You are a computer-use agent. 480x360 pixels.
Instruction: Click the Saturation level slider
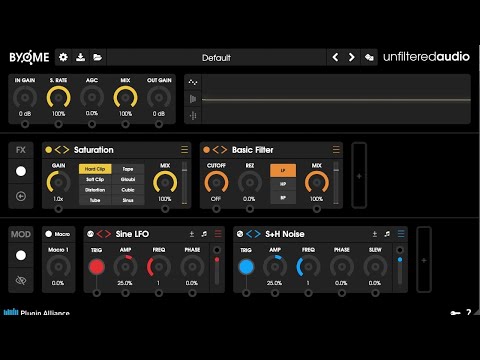(184, 183)
